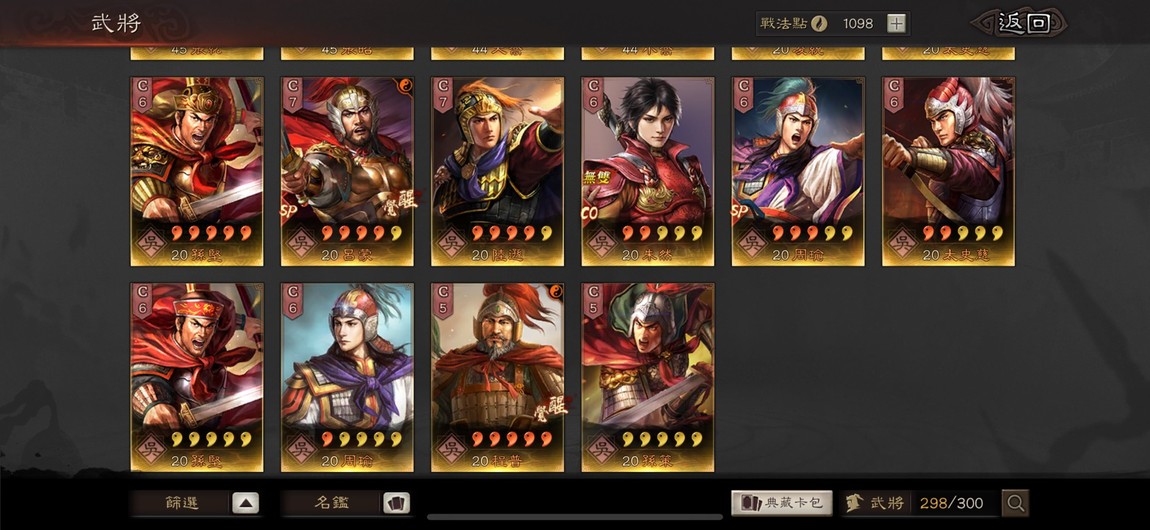Pick the 孫堅 card in the lower row
The width and height of the screenshot is (1150, 530).
tap(197, 378)
